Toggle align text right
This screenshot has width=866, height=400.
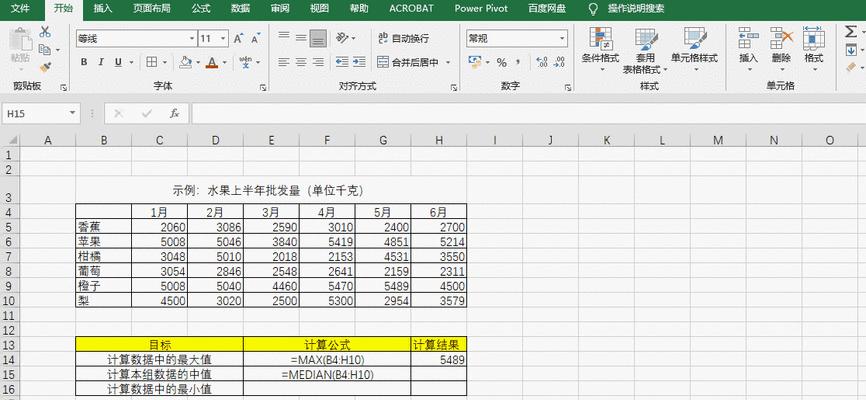318,62
